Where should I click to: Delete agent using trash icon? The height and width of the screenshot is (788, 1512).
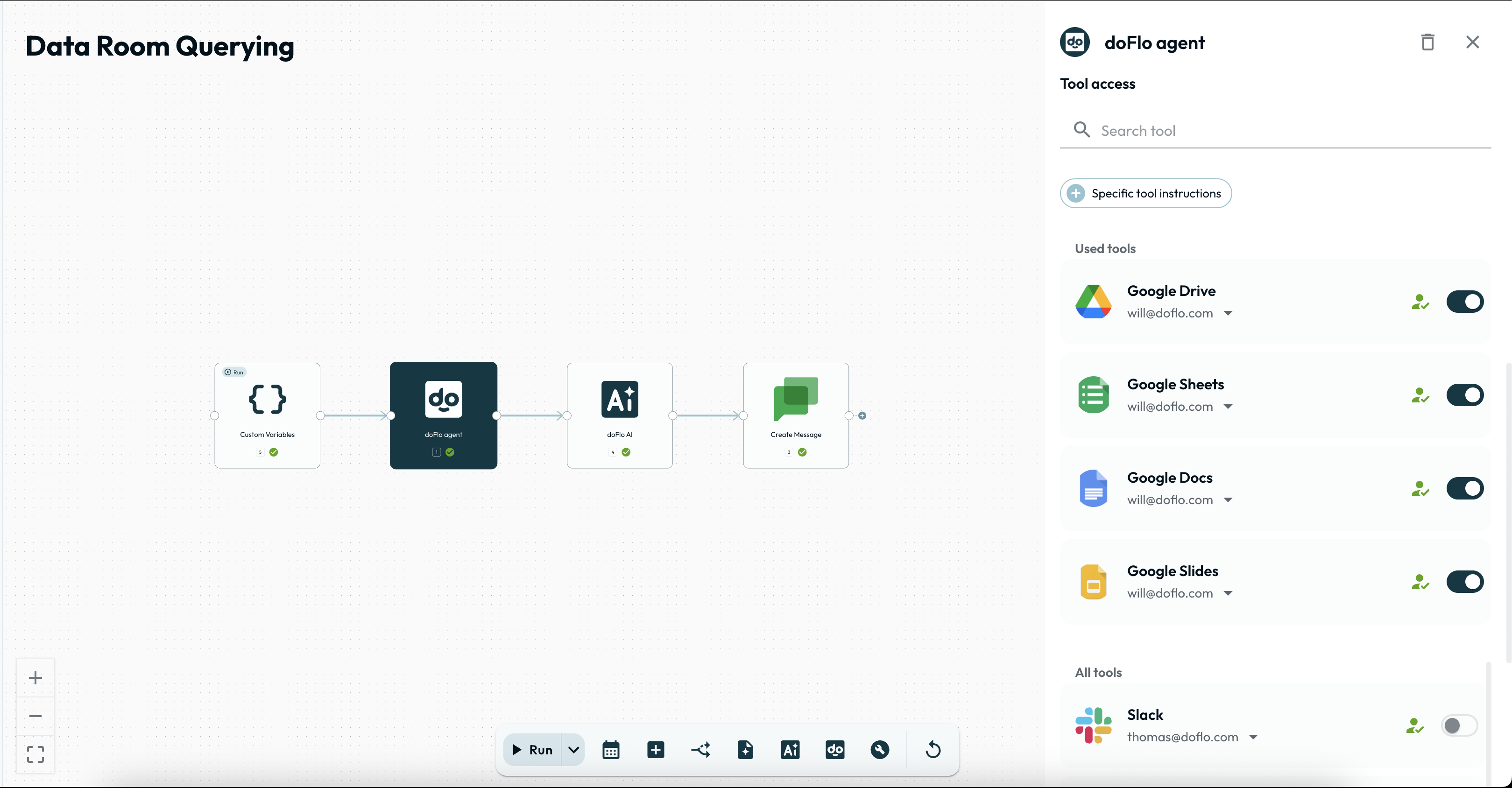pyautogui.click(x=1427, y=42)
